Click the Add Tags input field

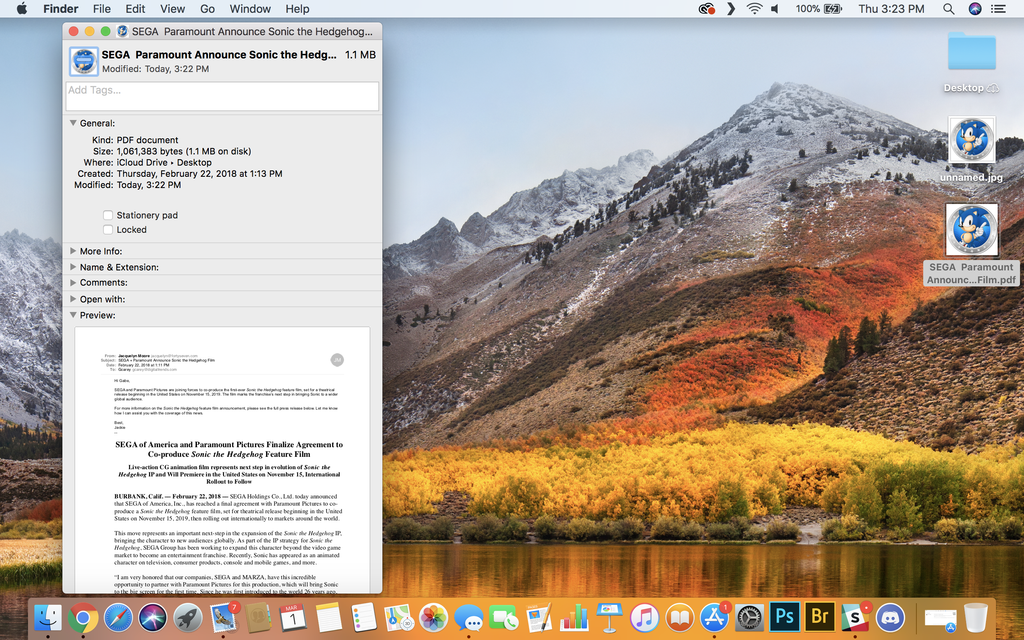pyautogui.click(x=220, y=96)
